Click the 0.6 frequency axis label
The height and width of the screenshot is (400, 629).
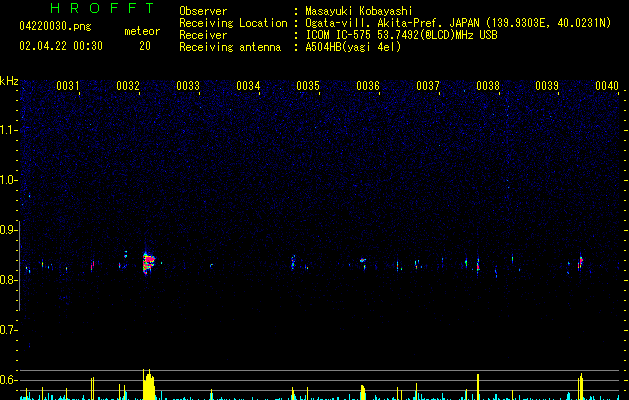click(x=9, y=380)
